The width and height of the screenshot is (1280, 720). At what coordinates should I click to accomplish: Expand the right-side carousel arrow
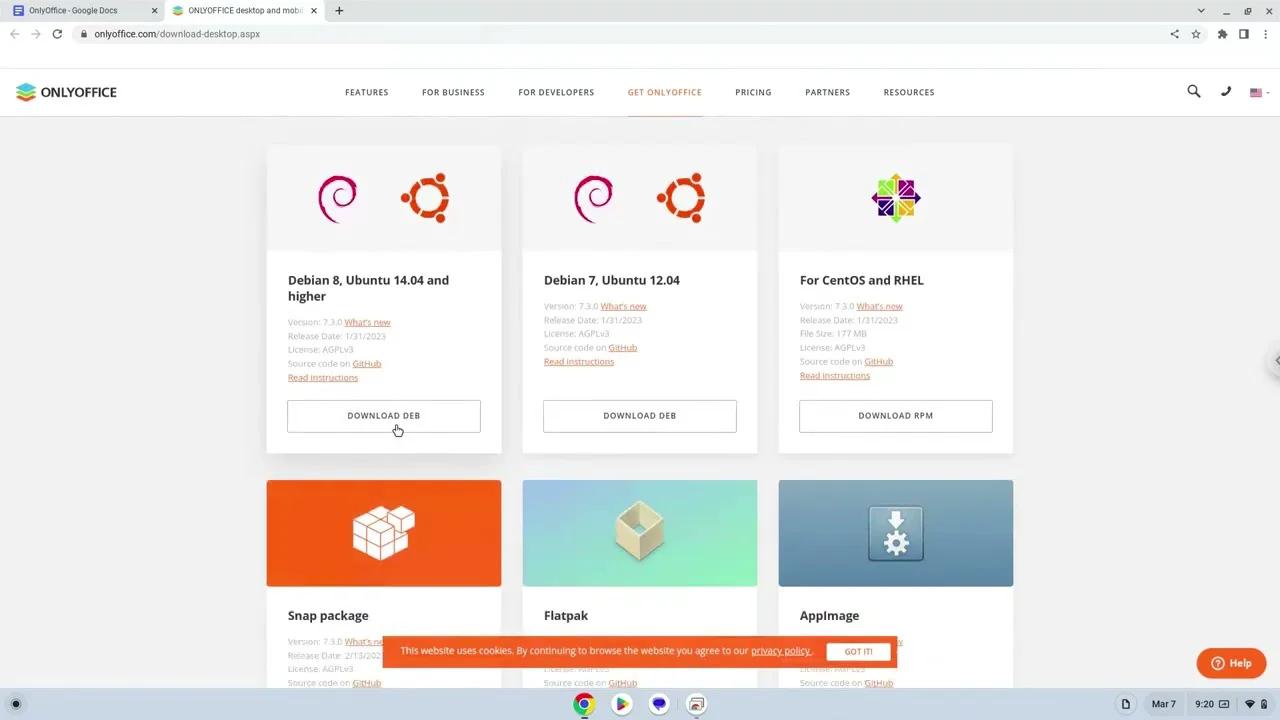pyautogui.click(x=1274, y=359)
